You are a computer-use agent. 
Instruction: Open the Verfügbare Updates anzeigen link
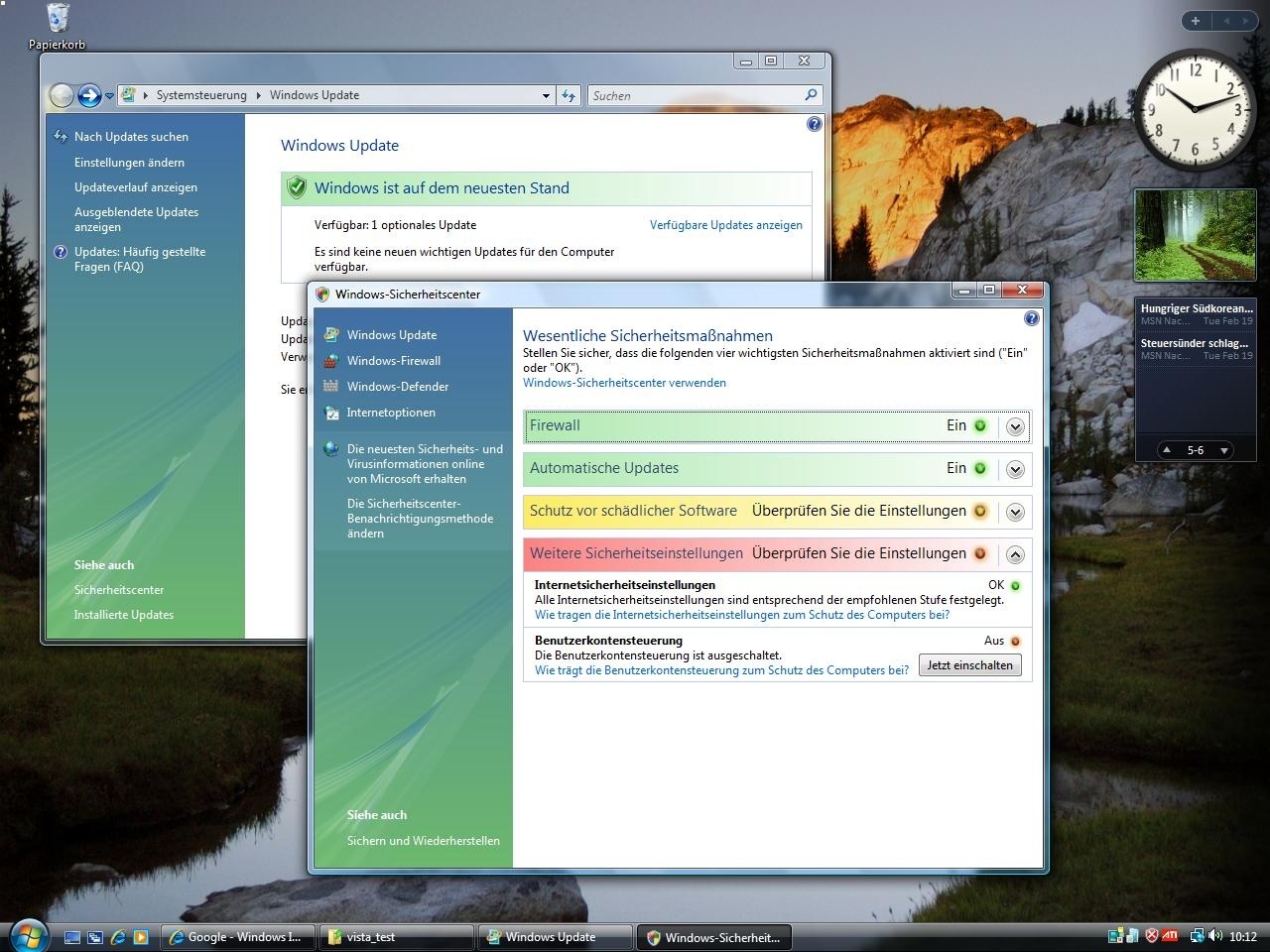tap(726, 224)
